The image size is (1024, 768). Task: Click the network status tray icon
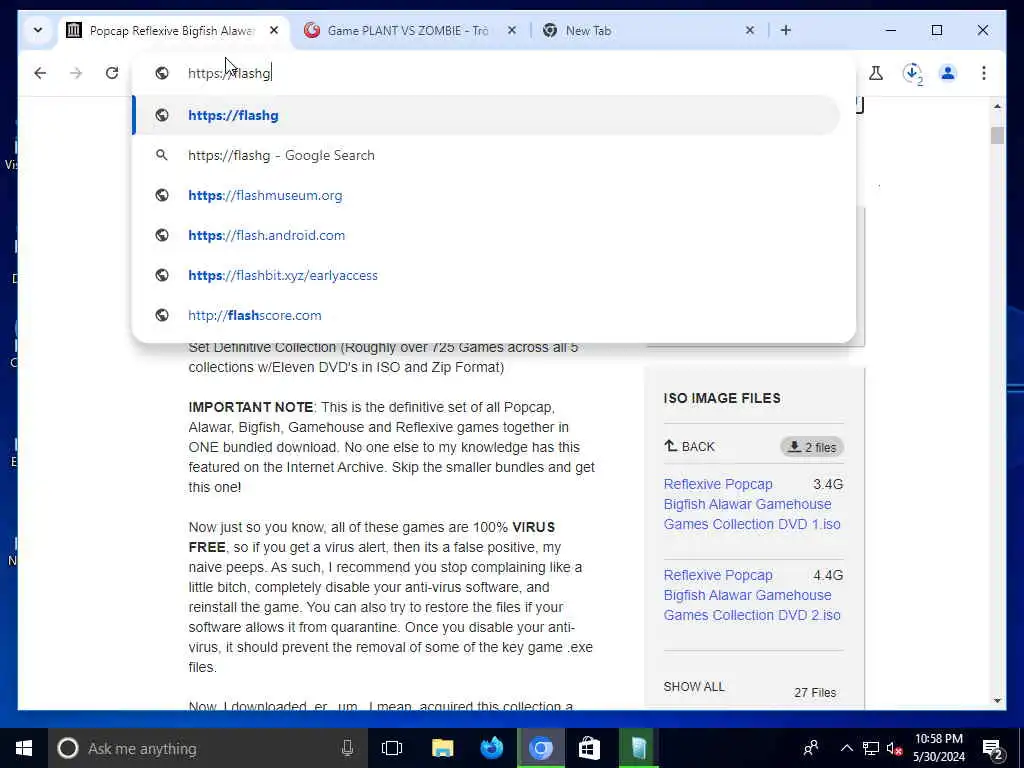tap(871, 748)
